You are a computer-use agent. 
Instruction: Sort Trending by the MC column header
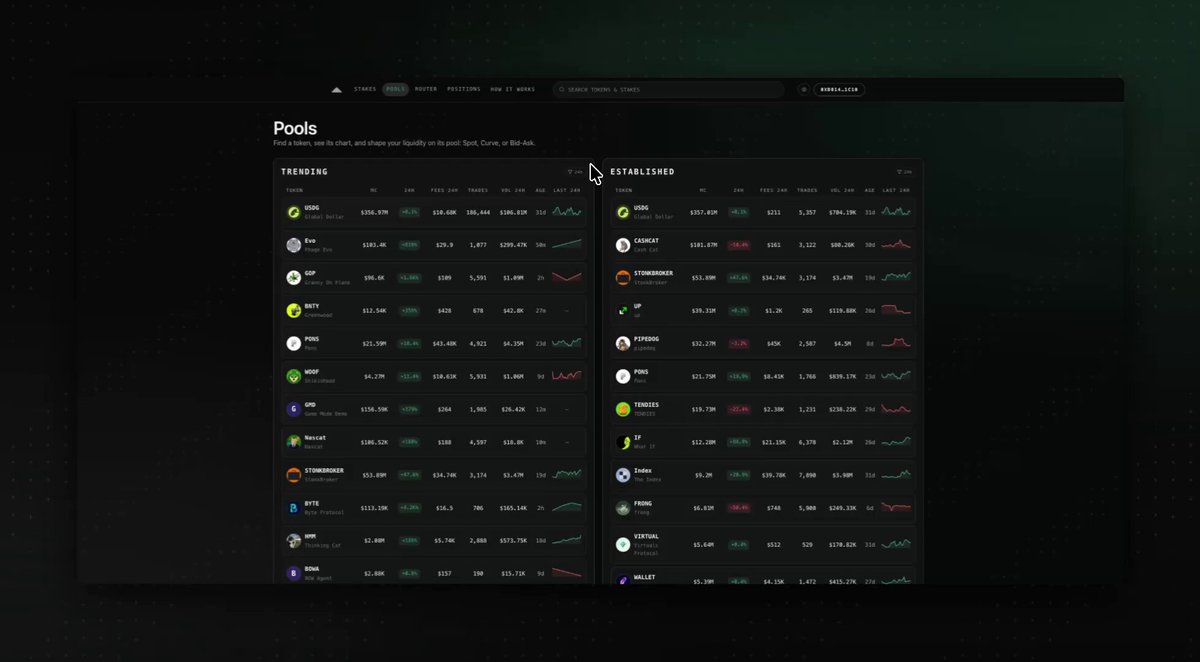pyautogui.click(x=373, y=190)
